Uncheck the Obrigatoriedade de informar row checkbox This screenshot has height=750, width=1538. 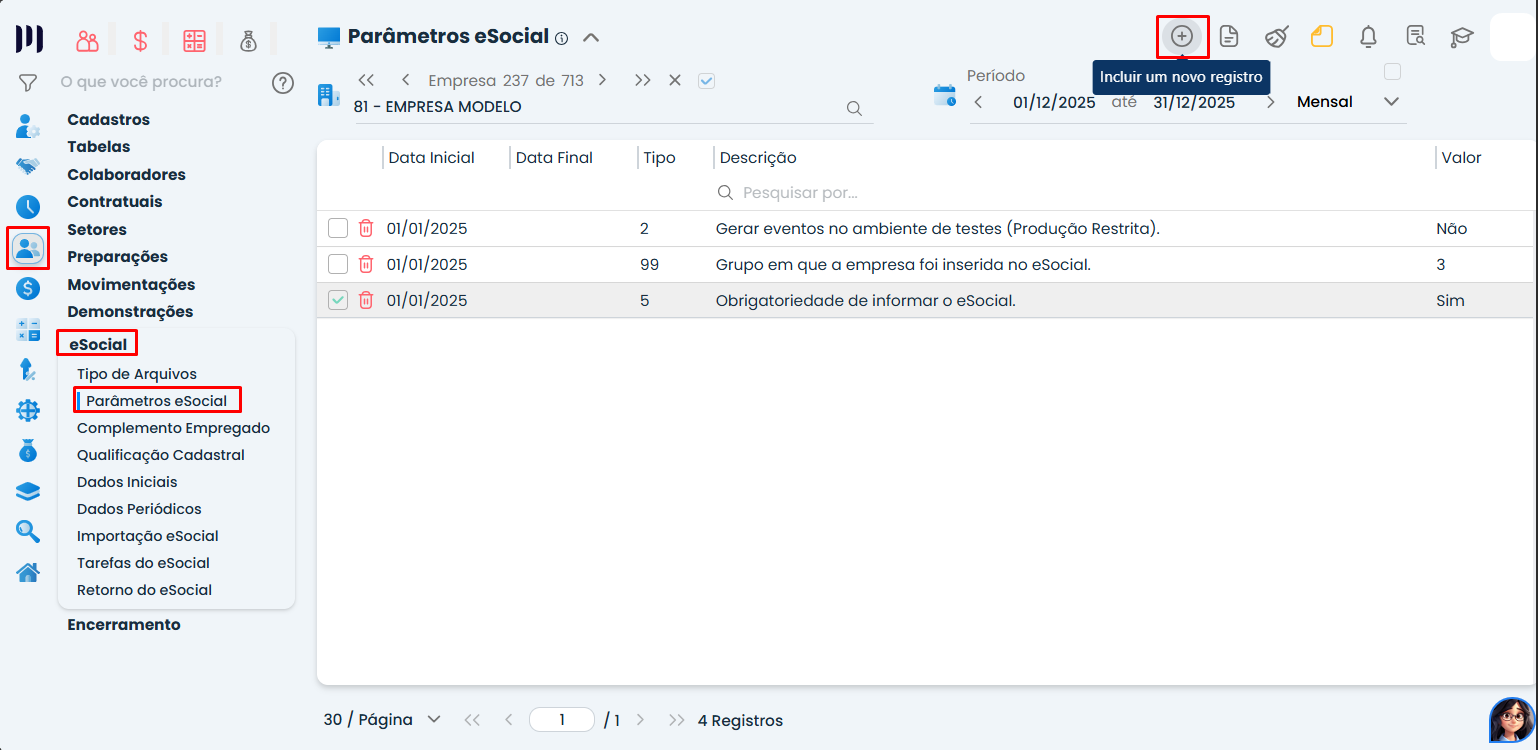coord(338,300)
